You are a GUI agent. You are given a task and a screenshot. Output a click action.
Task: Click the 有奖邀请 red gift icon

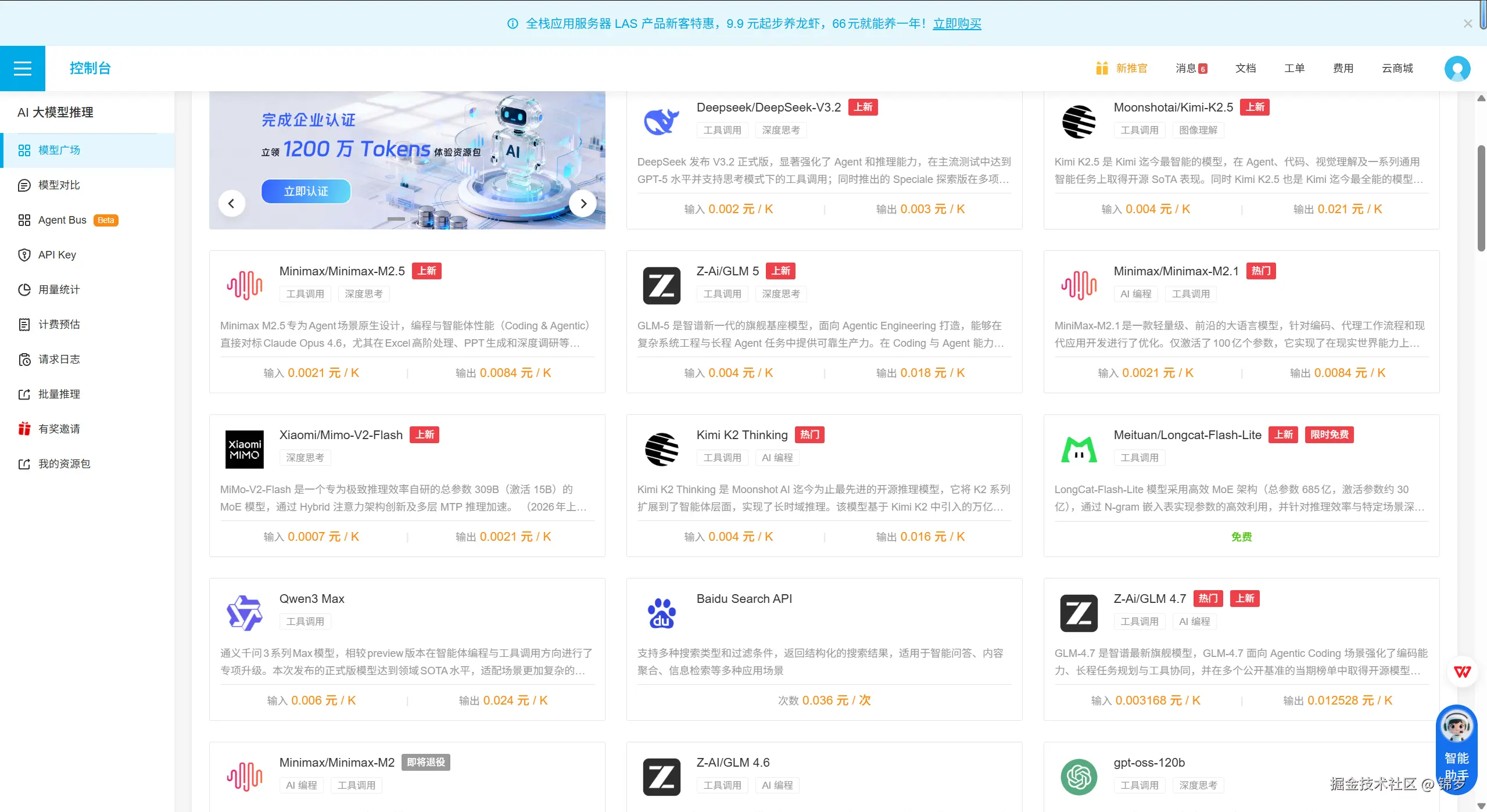pos(24,429)
